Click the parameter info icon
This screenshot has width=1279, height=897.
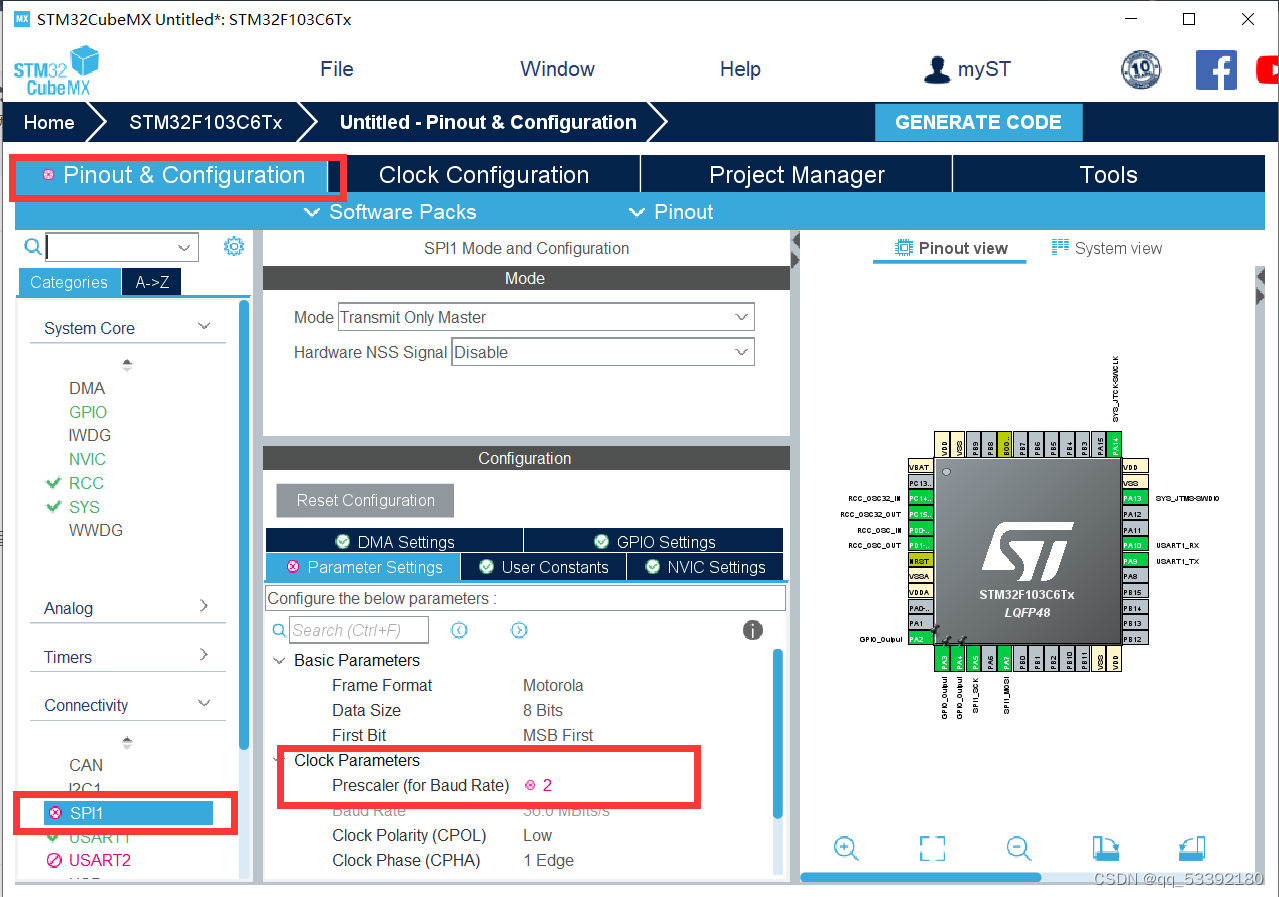pyautogui.click(x=753, y=630)
